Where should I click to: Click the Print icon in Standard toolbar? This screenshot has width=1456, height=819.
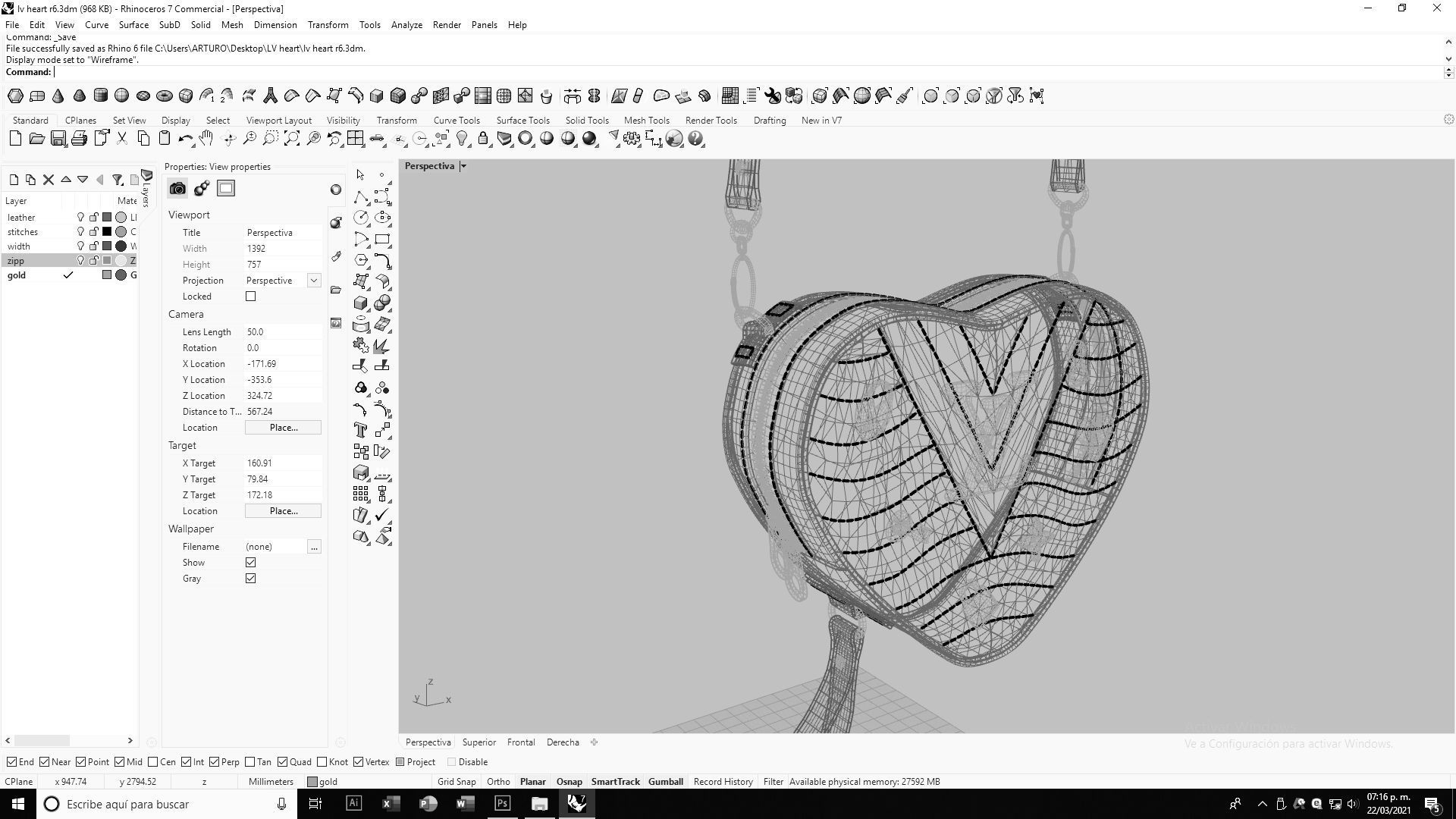tap(79, 139)
